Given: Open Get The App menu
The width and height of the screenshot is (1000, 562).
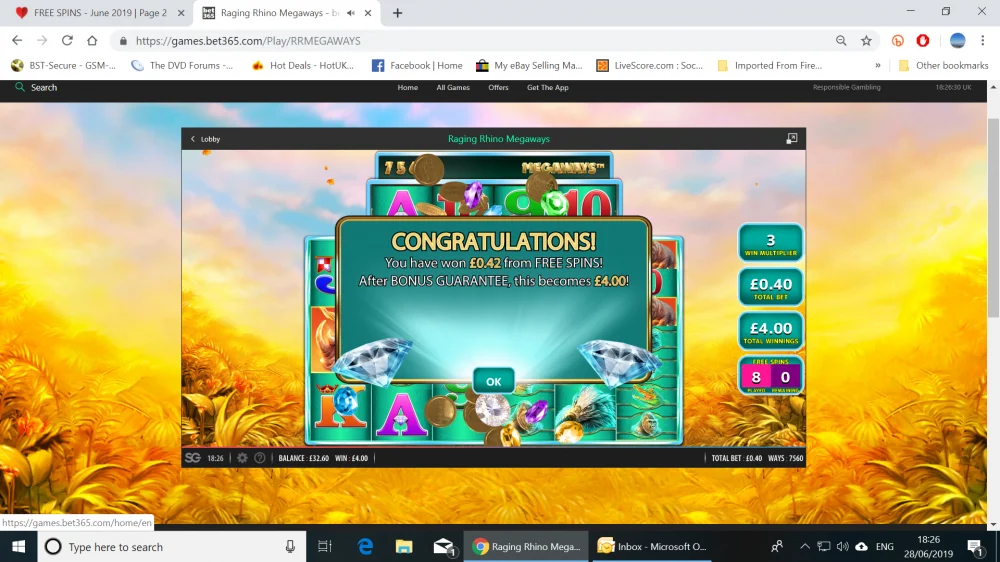Looking at the screenshot, I should tap(547, 87).
